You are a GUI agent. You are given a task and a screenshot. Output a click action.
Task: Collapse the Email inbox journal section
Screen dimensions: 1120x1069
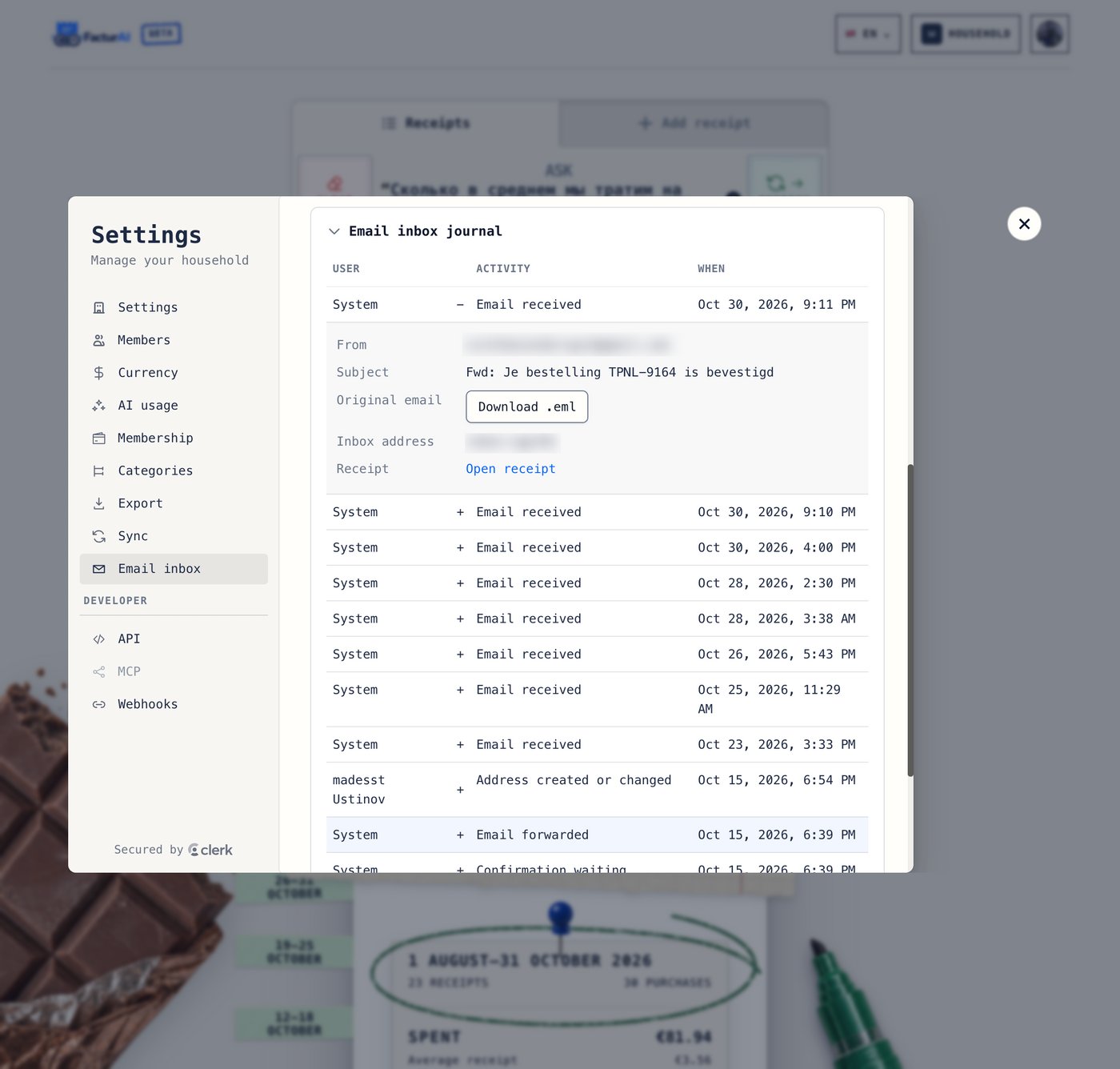(x=334, y=231)
